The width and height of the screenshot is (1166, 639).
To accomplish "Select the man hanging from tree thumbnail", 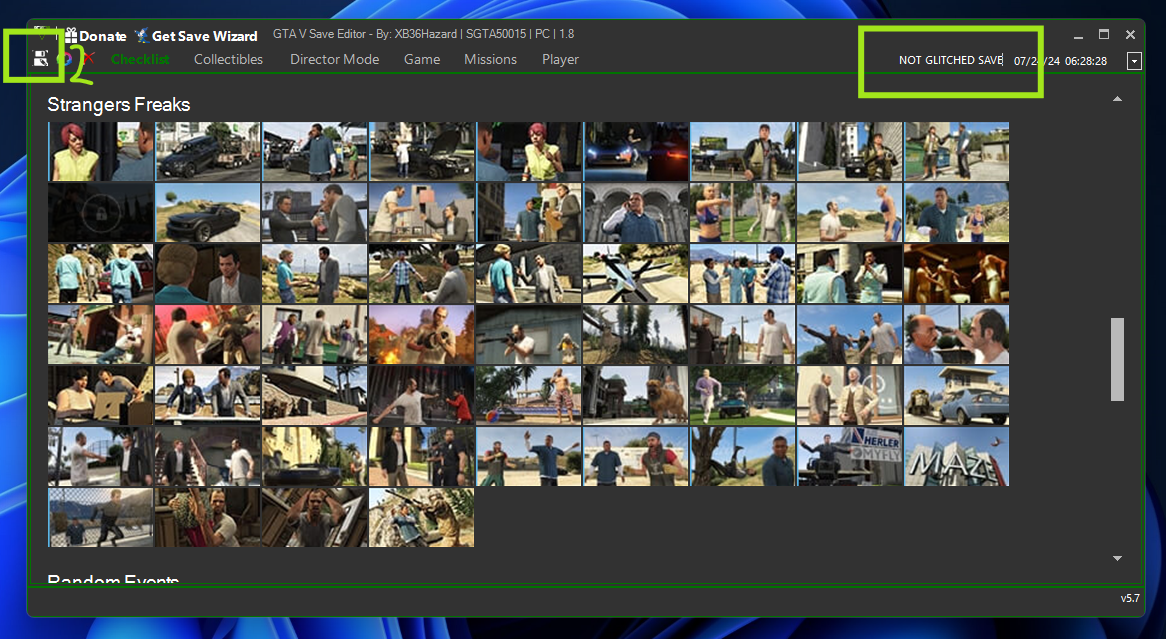I will point(743,457).
